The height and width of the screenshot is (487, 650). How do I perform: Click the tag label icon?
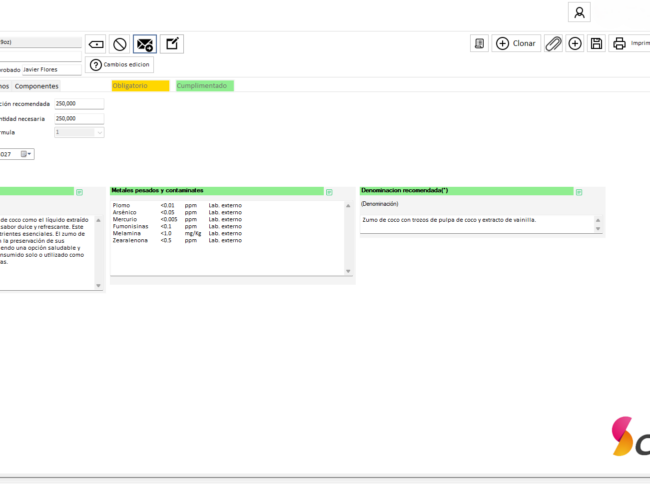pyautogui.click(x=95, y=44)
